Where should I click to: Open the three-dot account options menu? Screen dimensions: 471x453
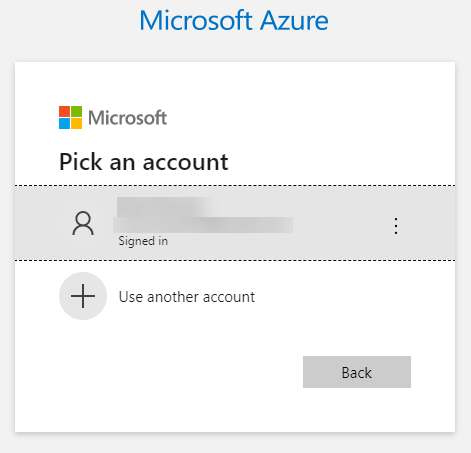[x=396, y=226]
